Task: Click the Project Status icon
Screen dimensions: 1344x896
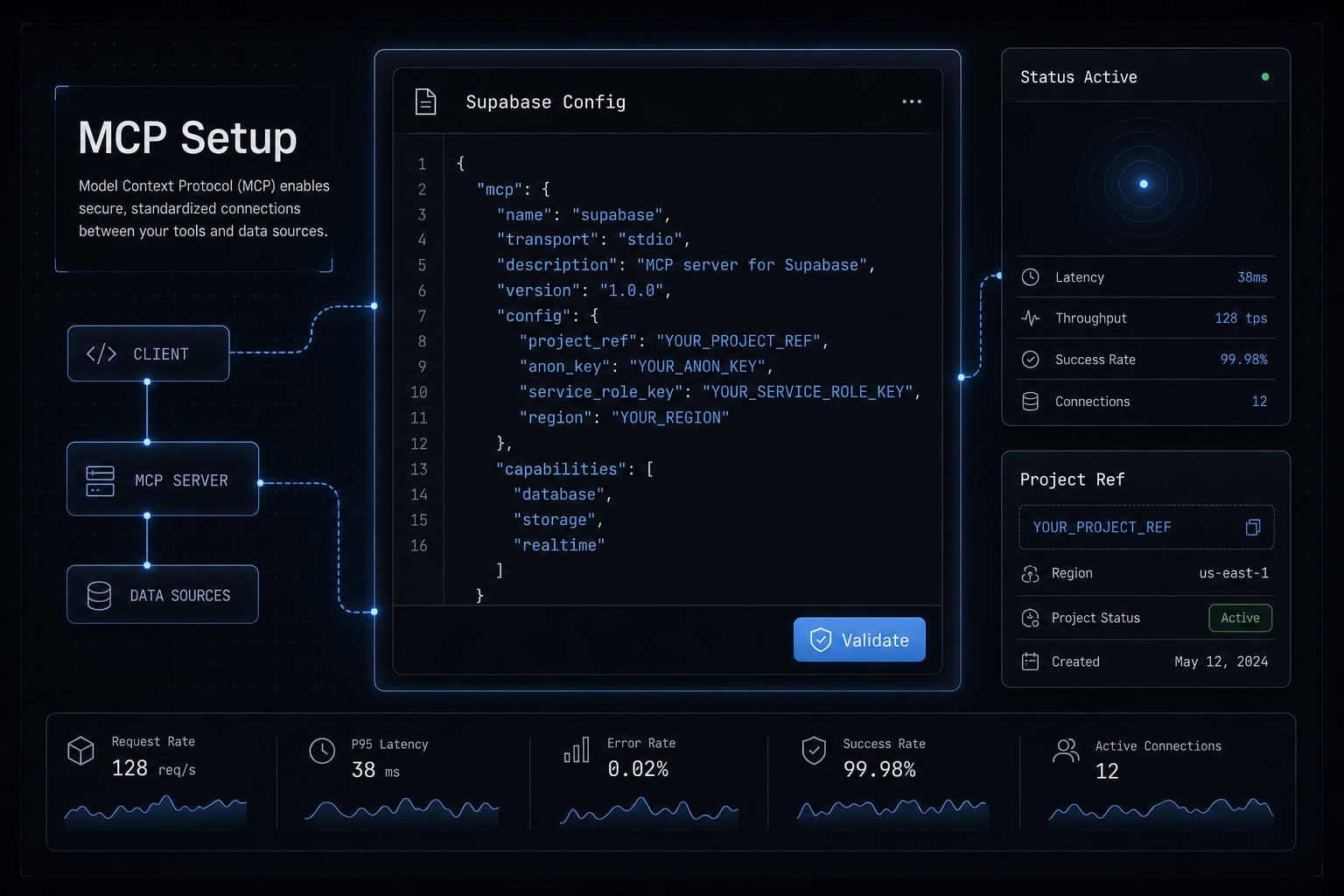Action: [1030, 618]
